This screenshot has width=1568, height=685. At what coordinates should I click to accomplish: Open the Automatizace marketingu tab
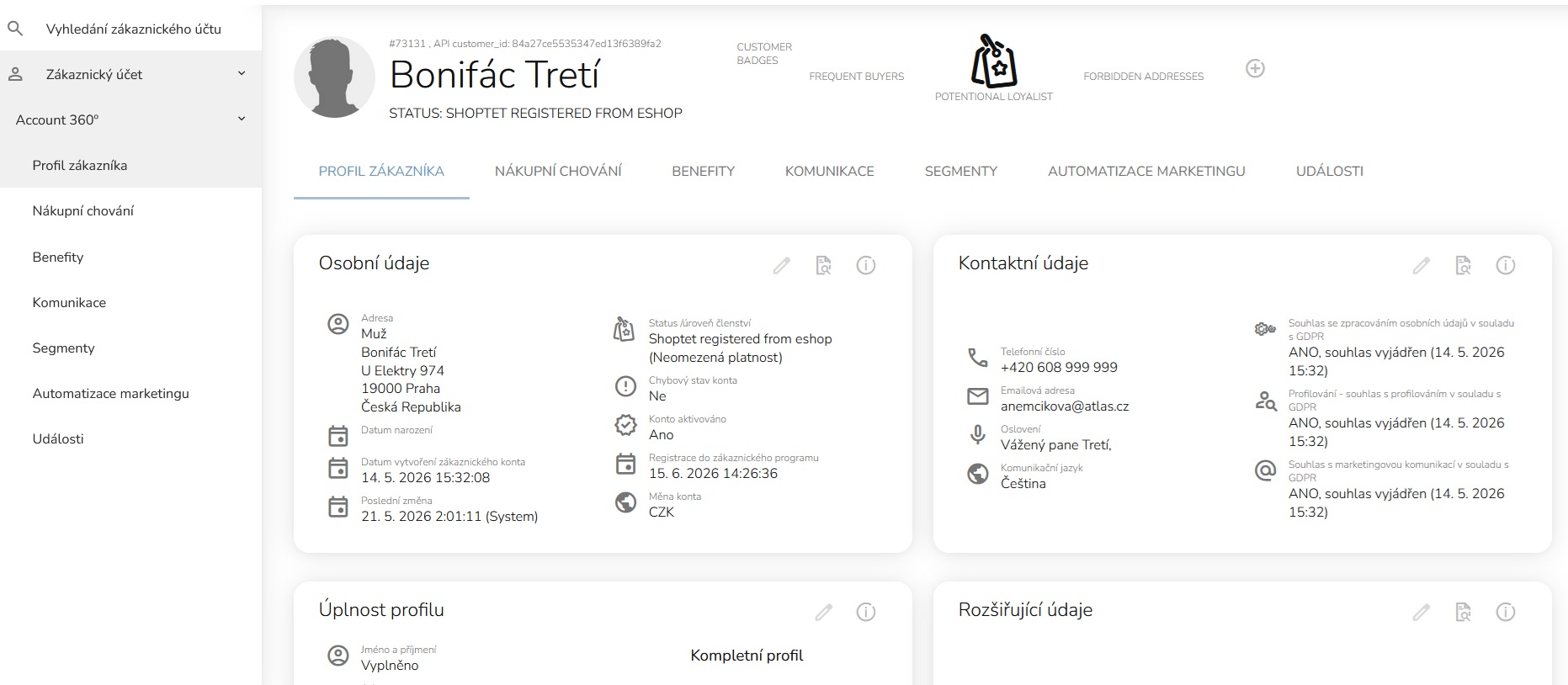coord(1146,171)
